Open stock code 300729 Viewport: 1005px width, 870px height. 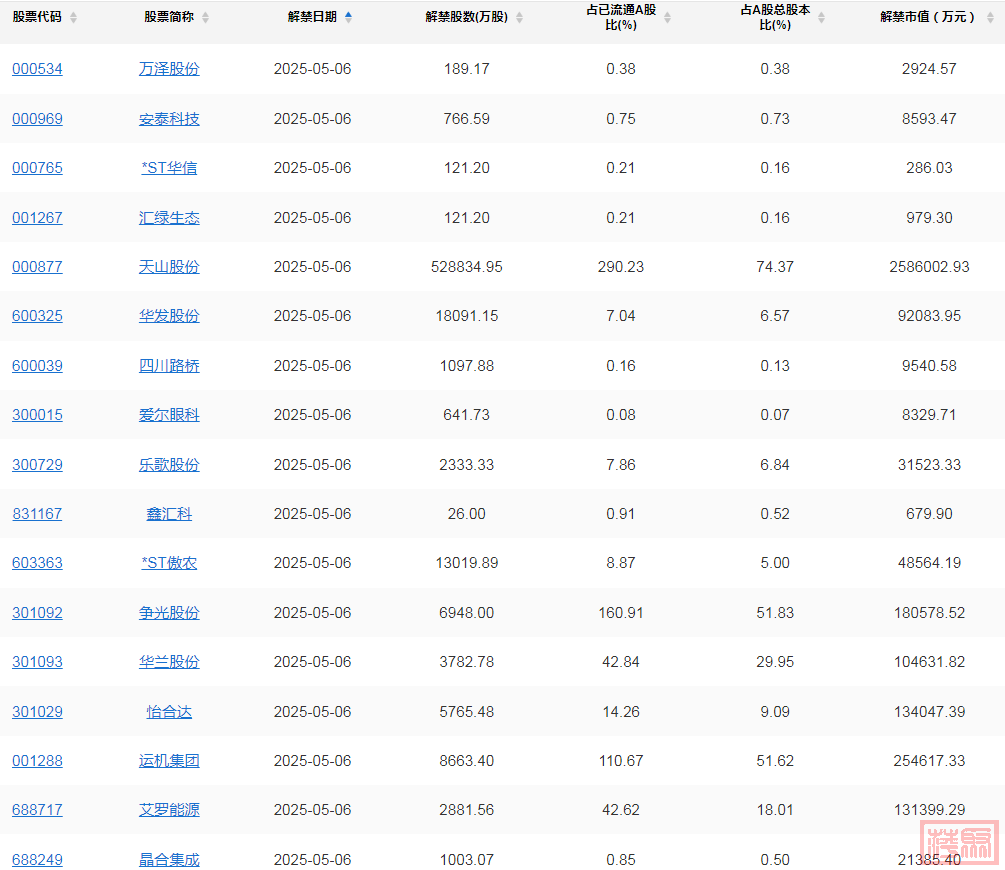coord(37,465)
